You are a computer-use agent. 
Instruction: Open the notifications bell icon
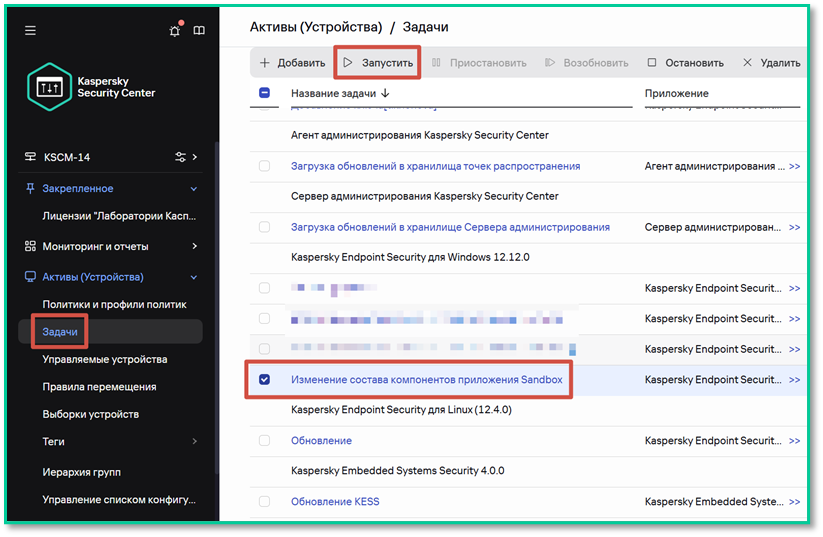(x=175, y=30)
